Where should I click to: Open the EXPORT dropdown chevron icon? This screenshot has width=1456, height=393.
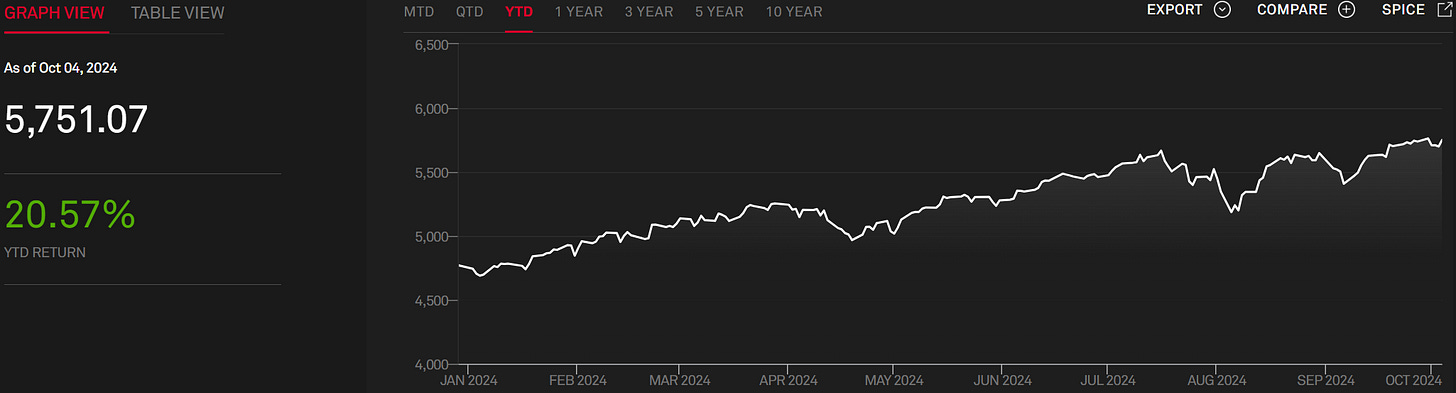point(1222,10)
